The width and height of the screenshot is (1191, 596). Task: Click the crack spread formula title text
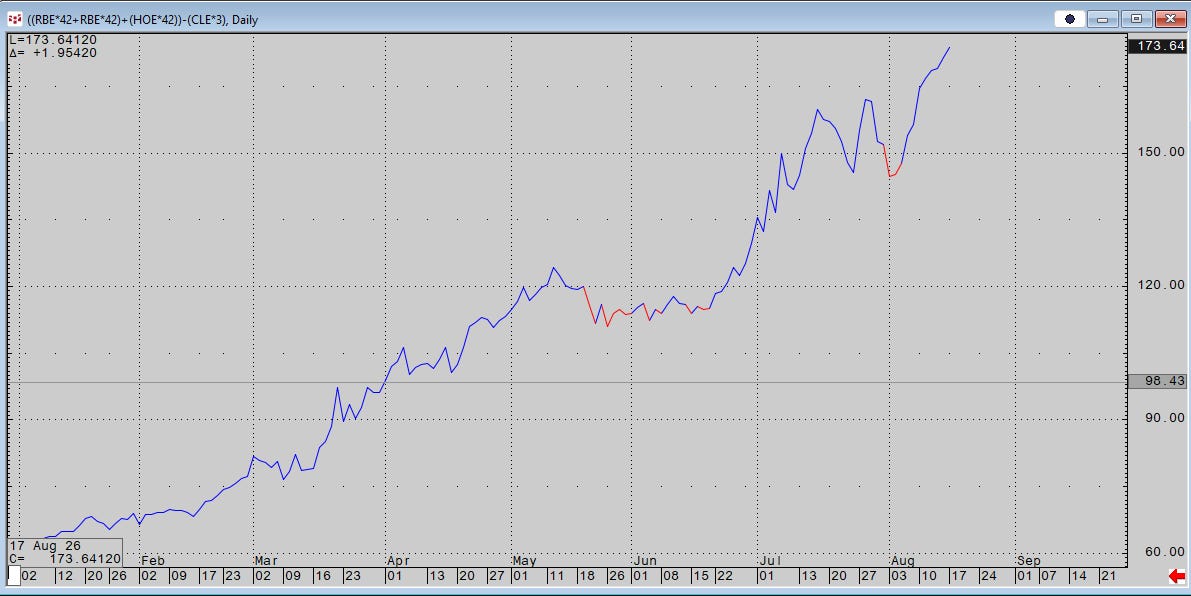(x=143, y=20)
